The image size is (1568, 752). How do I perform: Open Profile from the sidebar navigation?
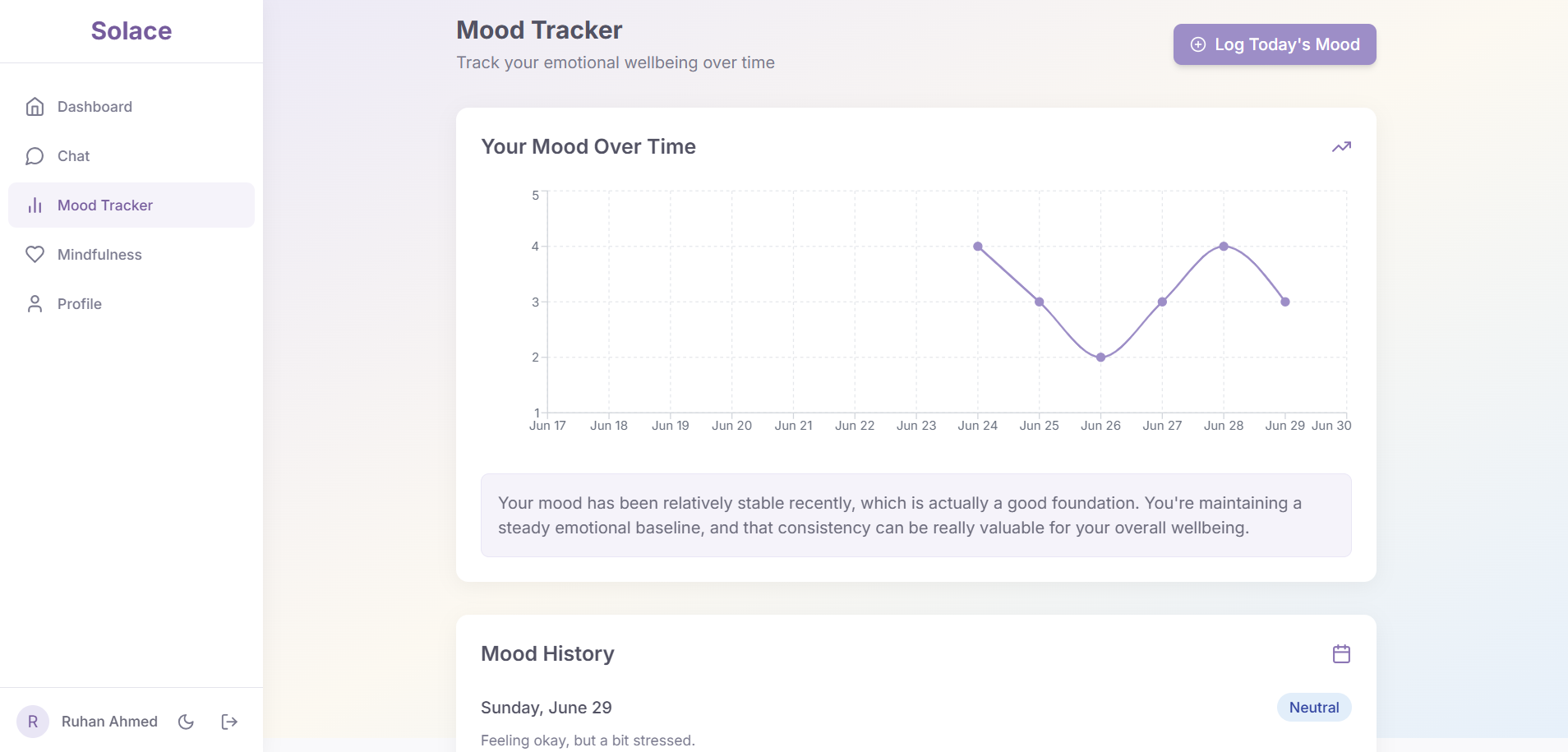click(79, 303)
